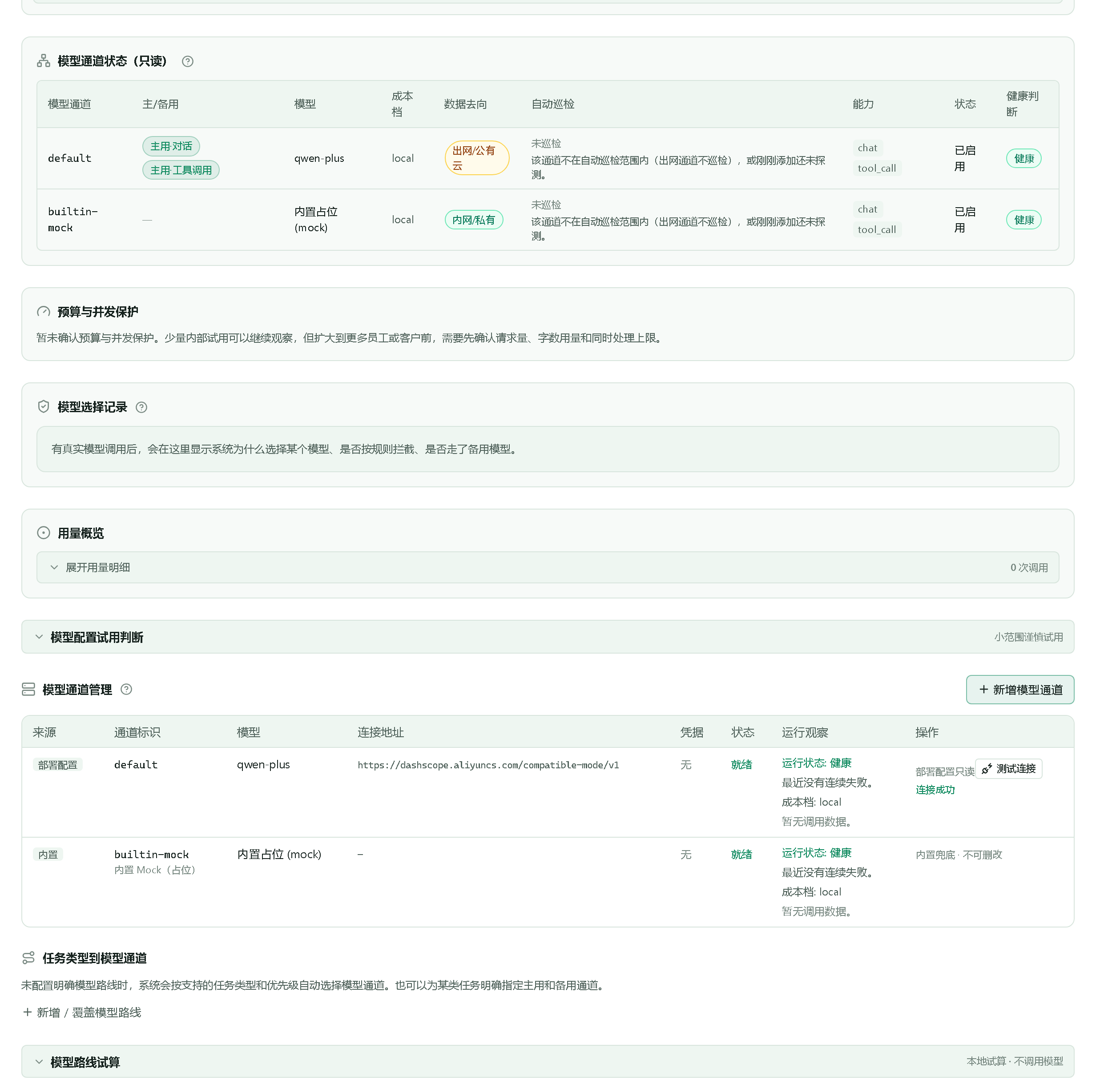Click 主用·工具调用 tag

coord(181,170)
